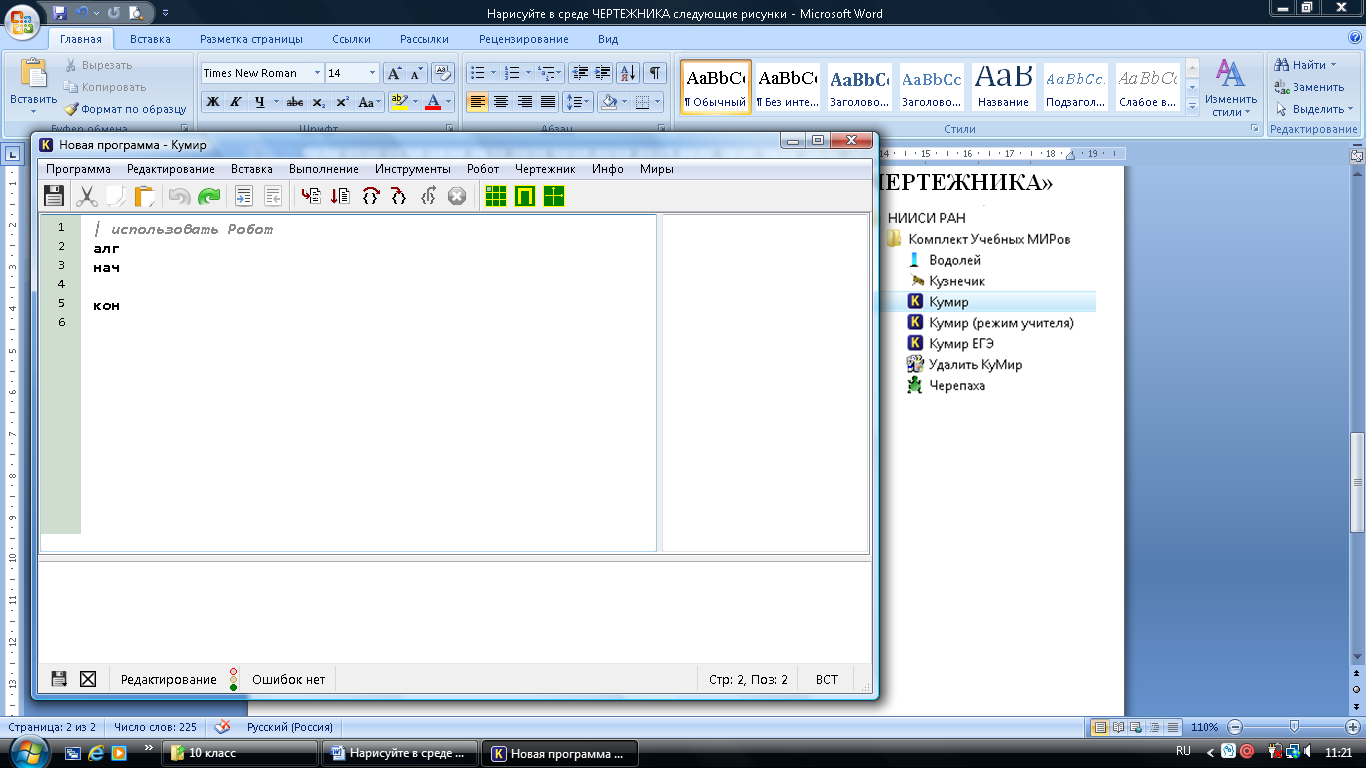
Task: Click the zoom slider in Word status bar
Action: pyautogui.click(x=1294, y=727)
